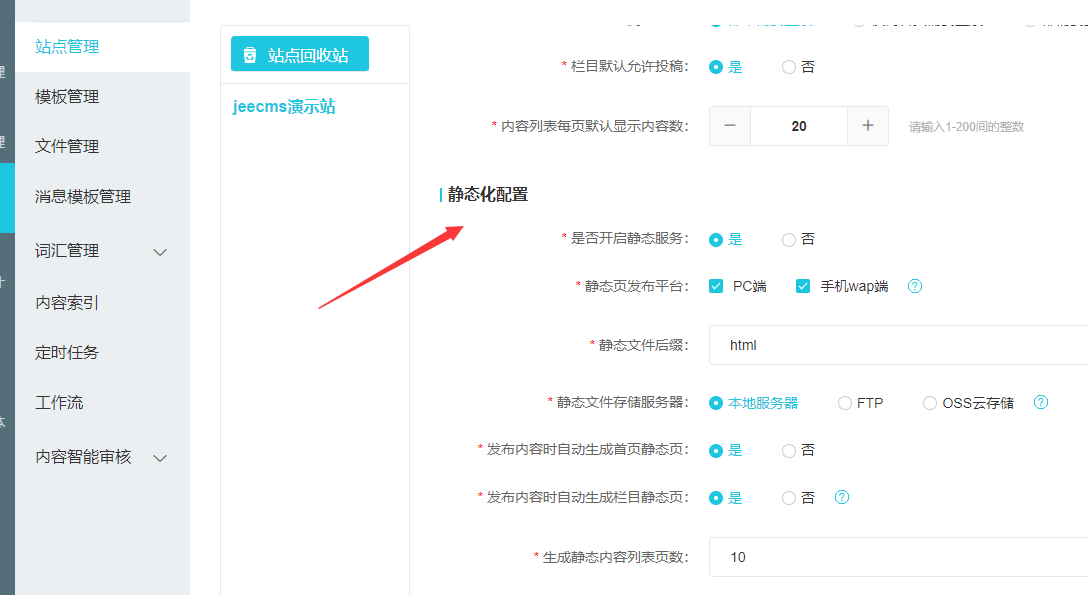Open 站点管理 menu item
Screen dimensions: 1088x595
[x=67, y=46]
